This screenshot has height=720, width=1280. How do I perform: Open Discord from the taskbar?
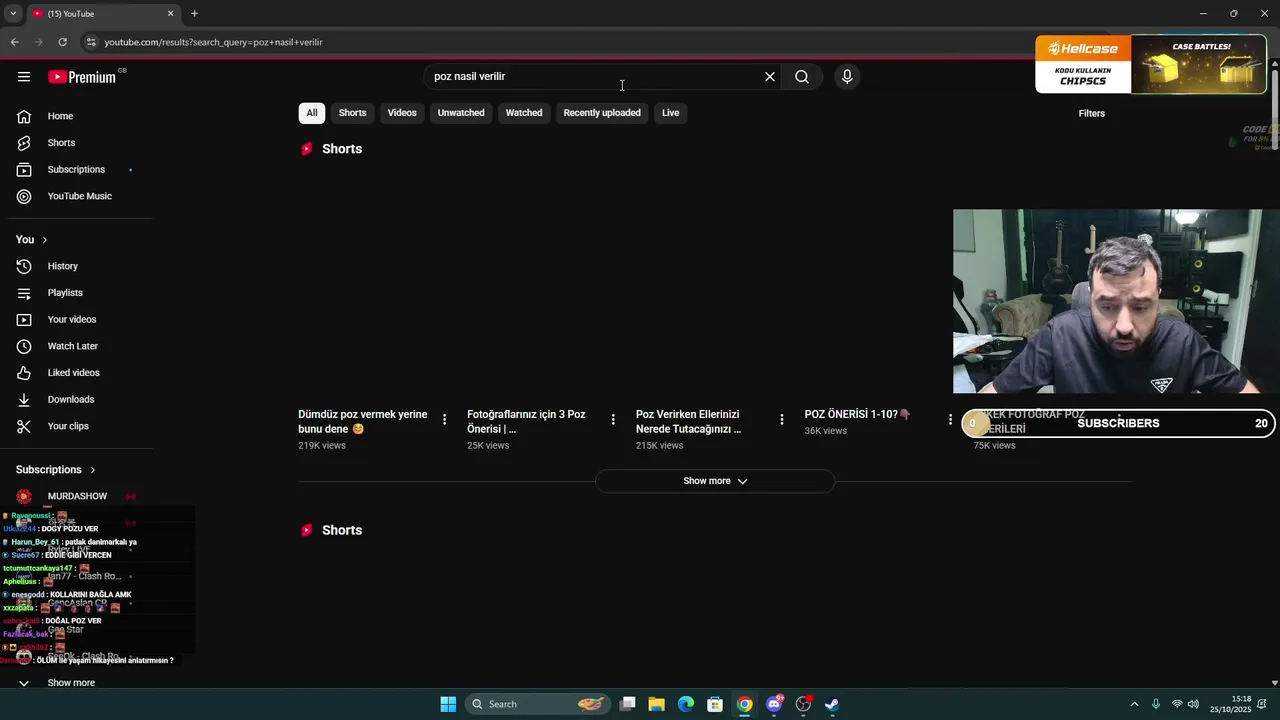click(774, 704)
